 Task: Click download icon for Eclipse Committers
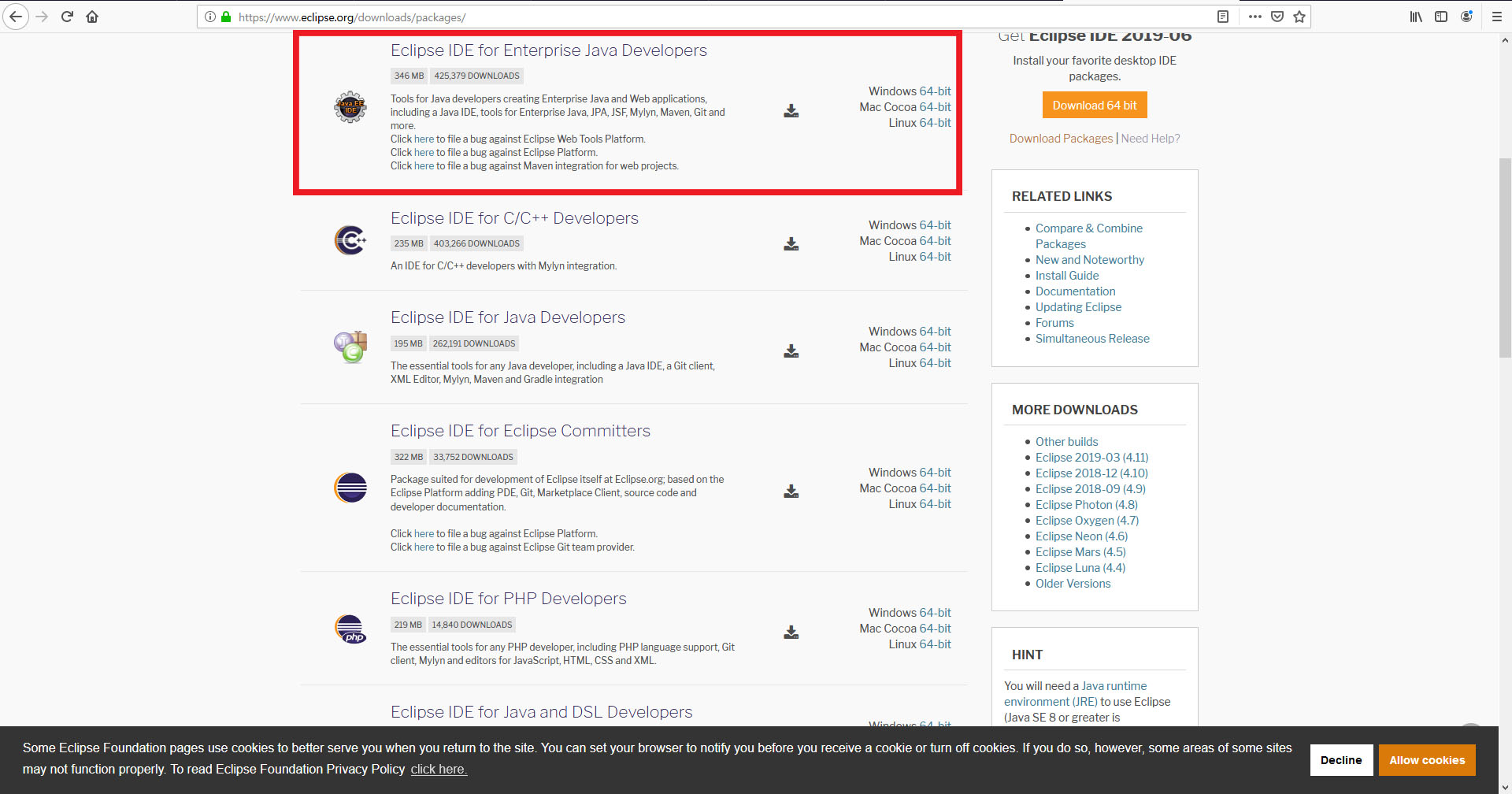pyautogui.click(x=791, y=492)
